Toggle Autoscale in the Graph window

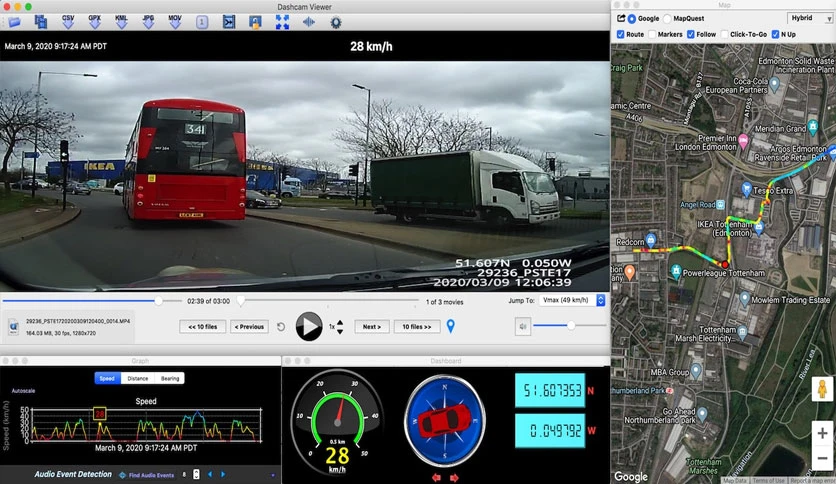click(23, 391)
